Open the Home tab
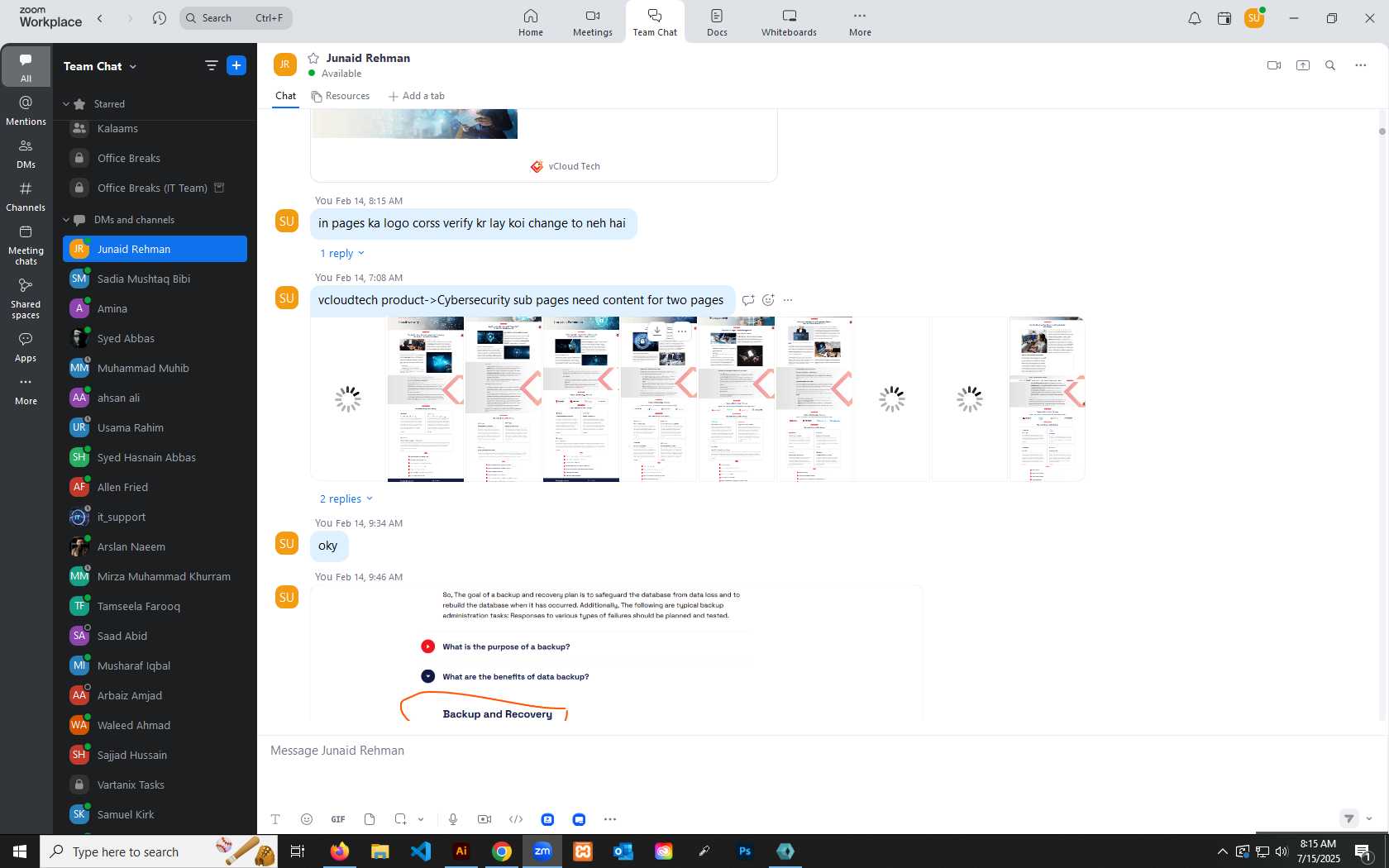Image resolution: width=1389 pixels, height=868 pixels. (x=530, y=22)
